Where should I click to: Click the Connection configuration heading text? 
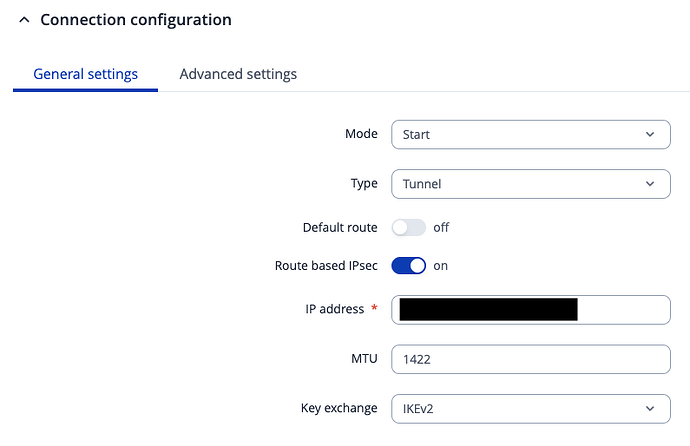pyautogui.click(x=136, y=20)
